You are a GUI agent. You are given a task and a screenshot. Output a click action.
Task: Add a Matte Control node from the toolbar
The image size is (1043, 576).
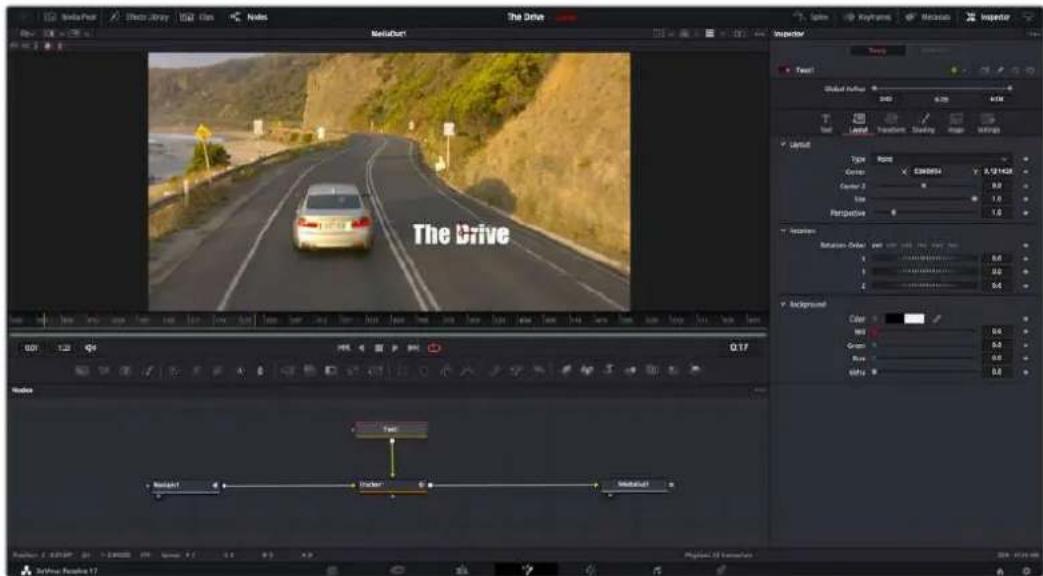pyautogui.click(x=331, y=370)
